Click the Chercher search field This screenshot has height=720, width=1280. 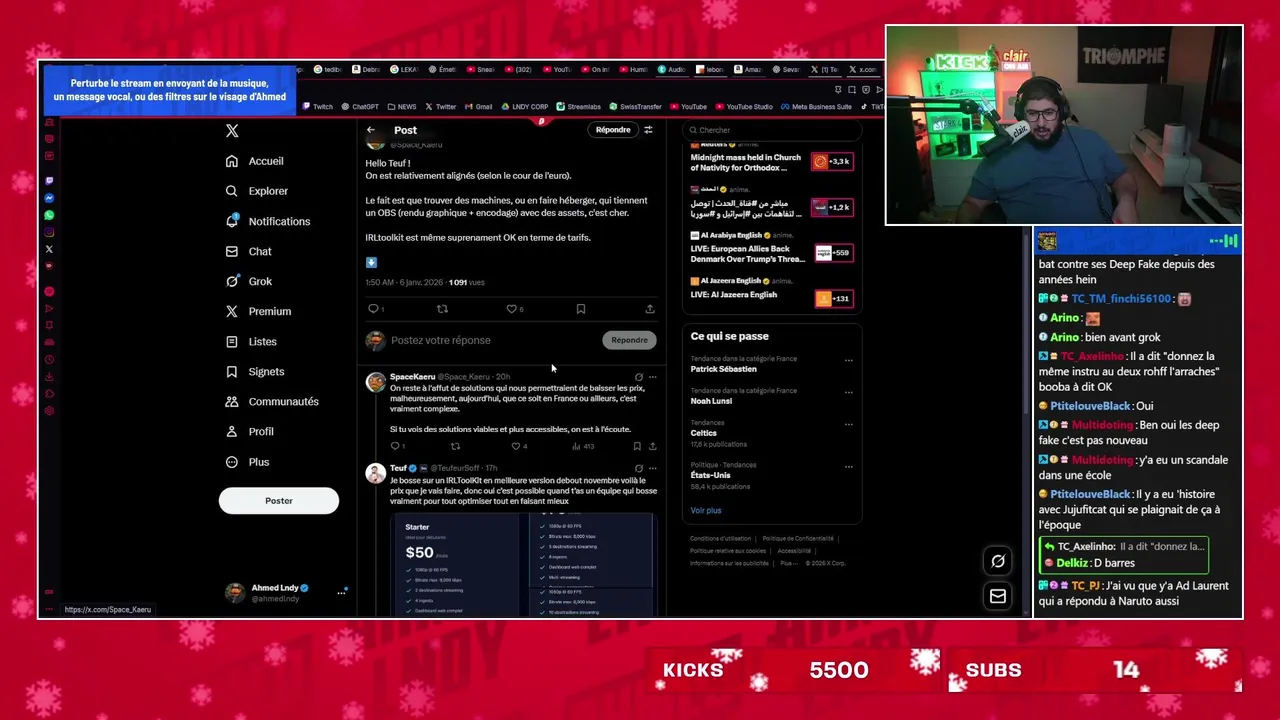pos(772,130)
